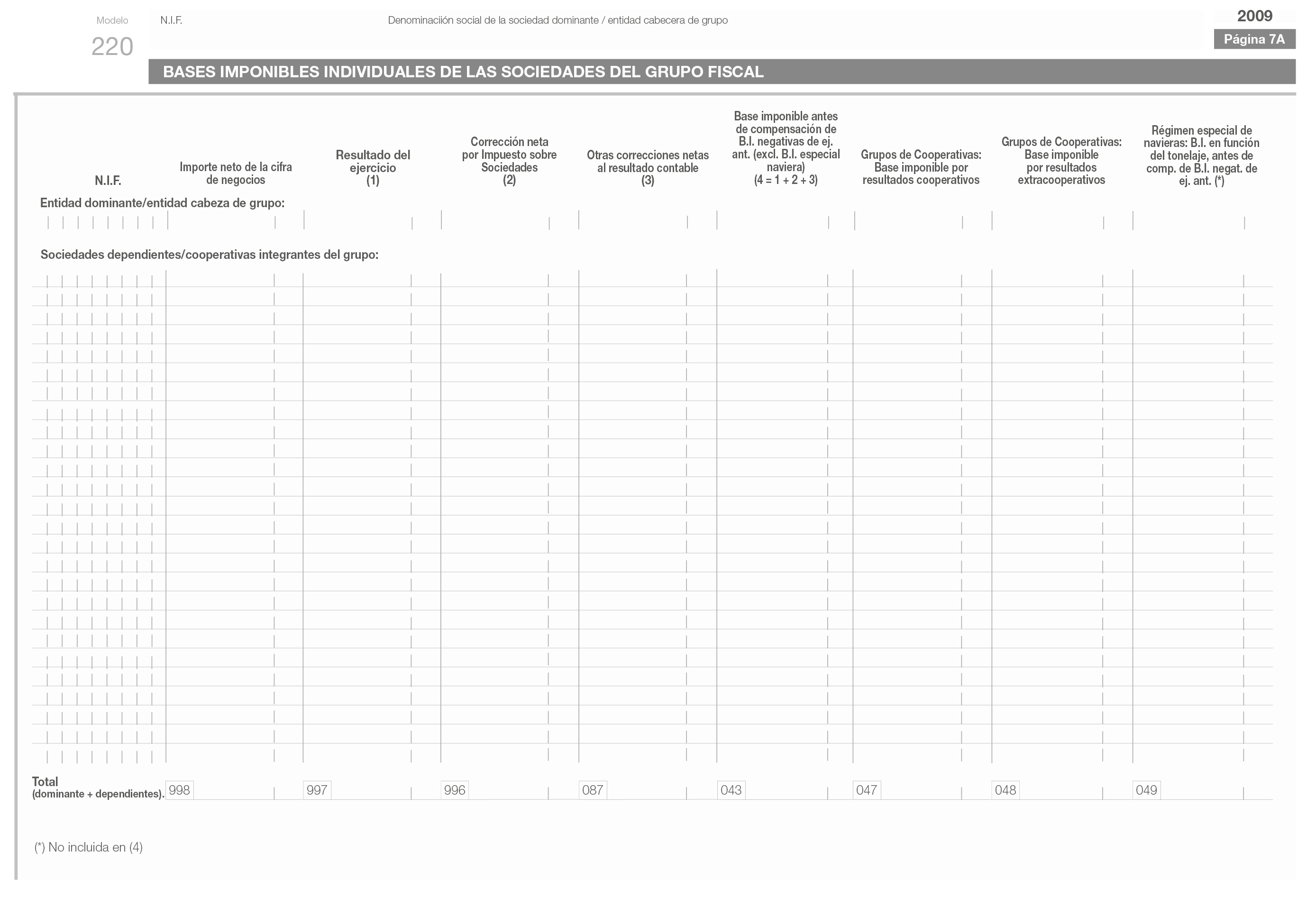Click Entidad dominante Importe neto cifra negocios field
Screen dimensions: 1316x898
[x=236, y=220]
